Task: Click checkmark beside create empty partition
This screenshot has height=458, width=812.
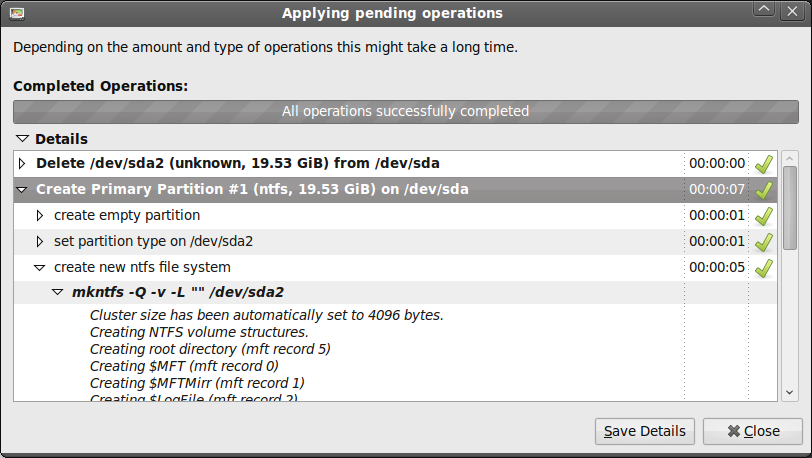Action: click(x=764, y=215)
